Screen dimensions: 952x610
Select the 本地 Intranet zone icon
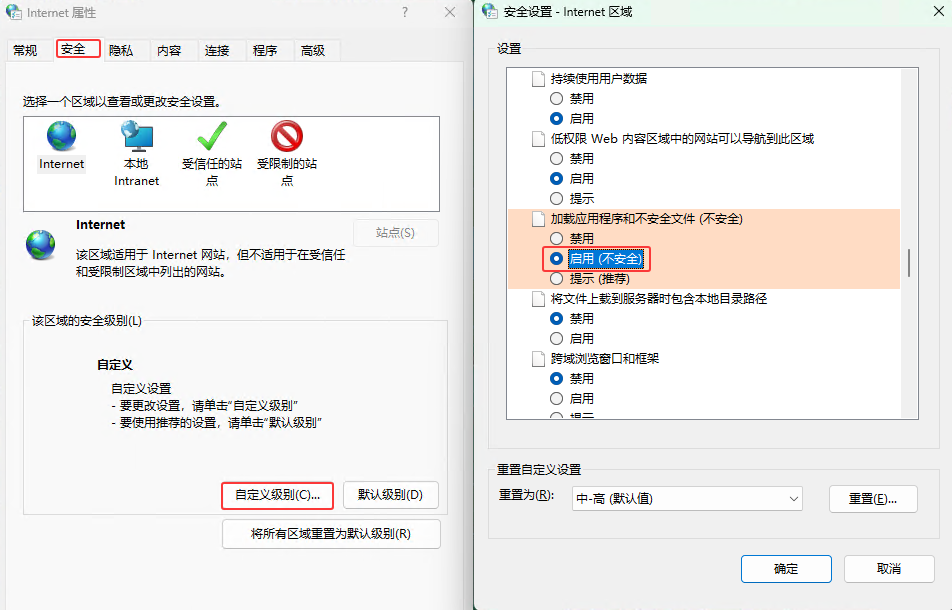pos(137,135)
